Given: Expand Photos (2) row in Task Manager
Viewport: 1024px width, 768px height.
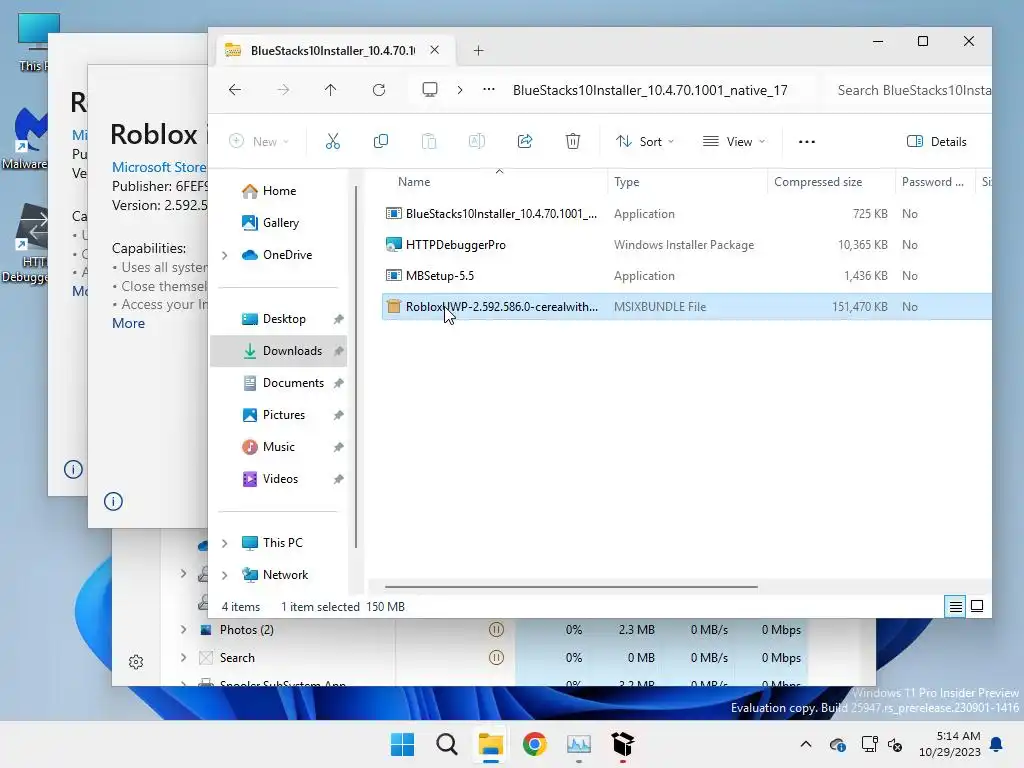Looking at the screenshot, I should pos(184,630).
